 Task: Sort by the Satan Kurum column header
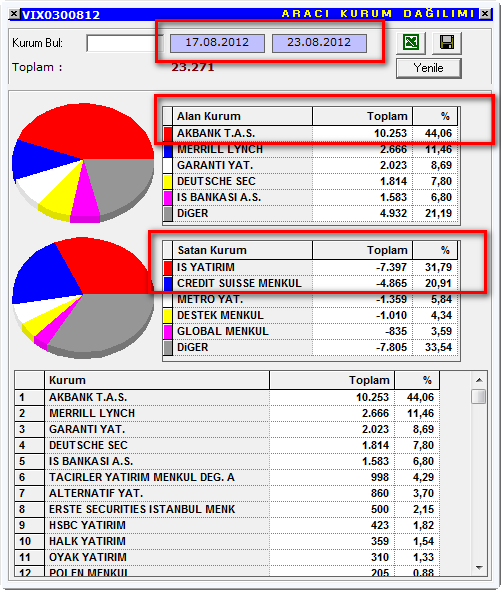pos(242,250)
